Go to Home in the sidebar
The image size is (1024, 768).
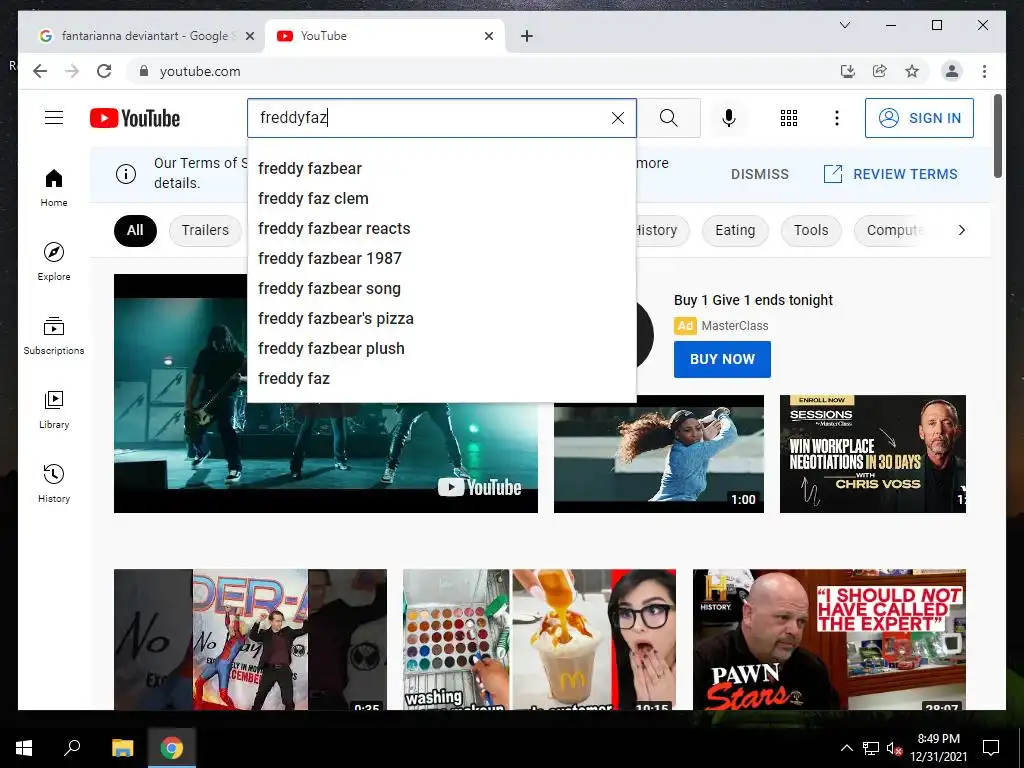click(54, 188)
